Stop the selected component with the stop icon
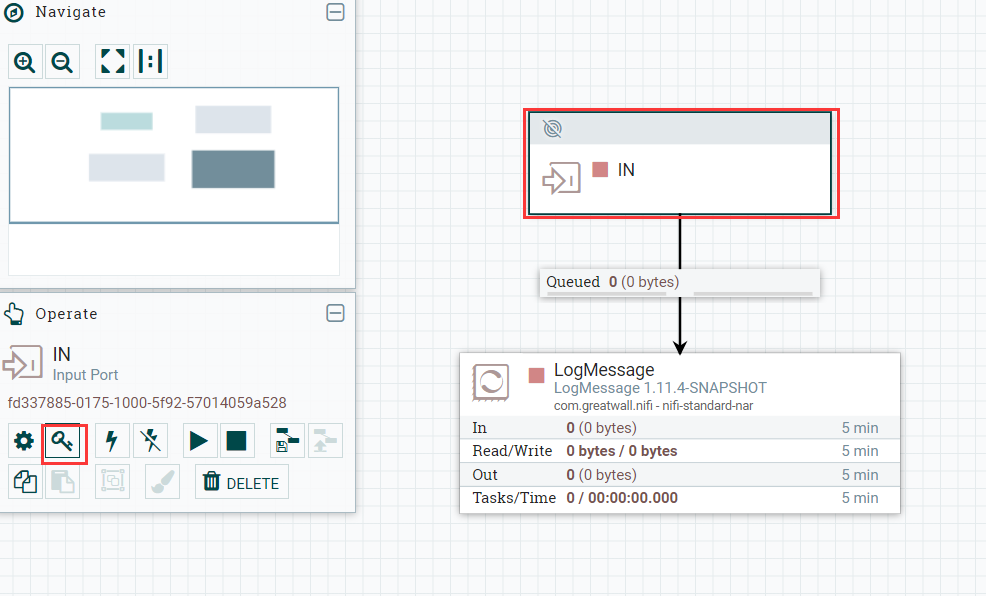The height and width of the screenshot is (596, 986). pos(237,440)
